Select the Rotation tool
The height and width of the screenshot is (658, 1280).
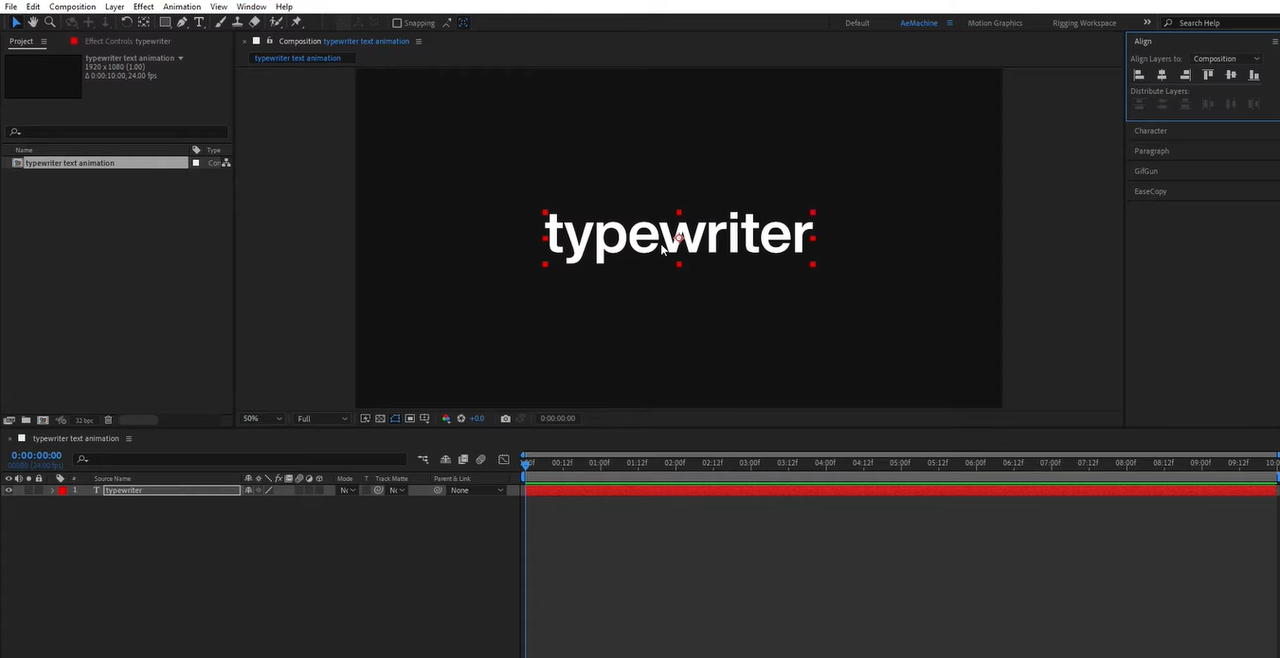127,22
